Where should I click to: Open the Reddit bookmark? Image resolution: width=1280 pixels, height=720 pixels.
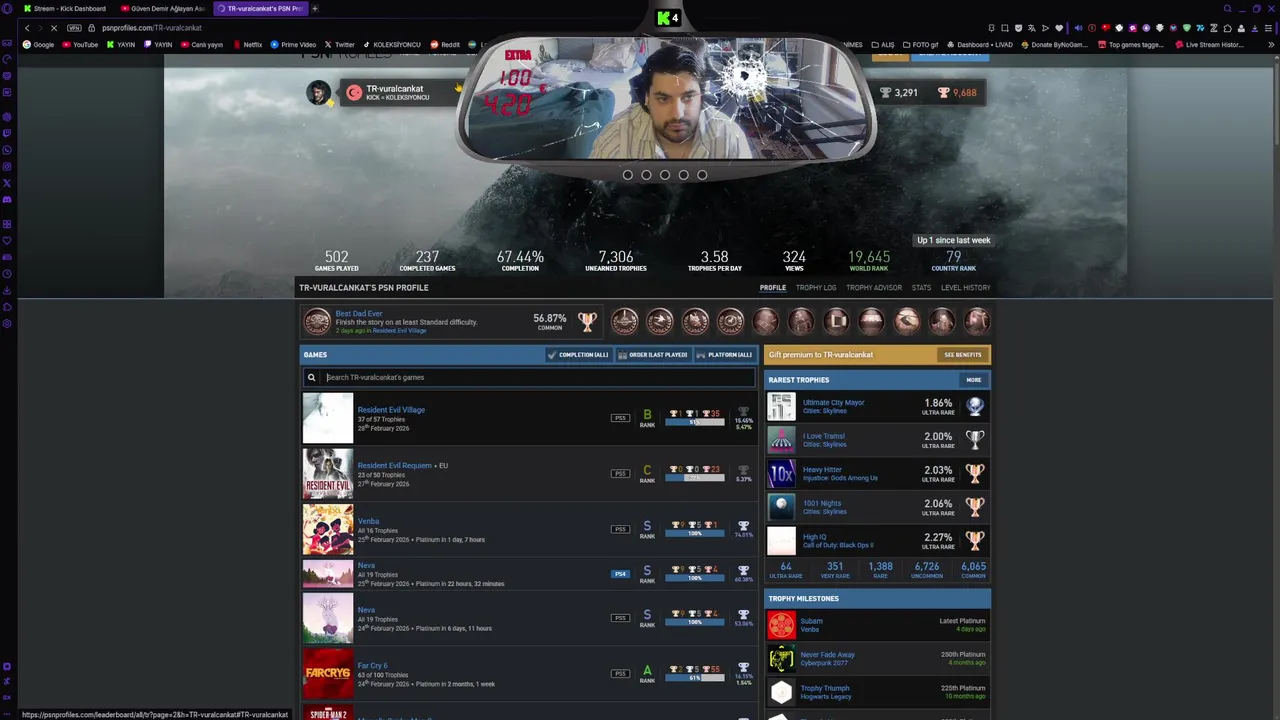point(445,45)
